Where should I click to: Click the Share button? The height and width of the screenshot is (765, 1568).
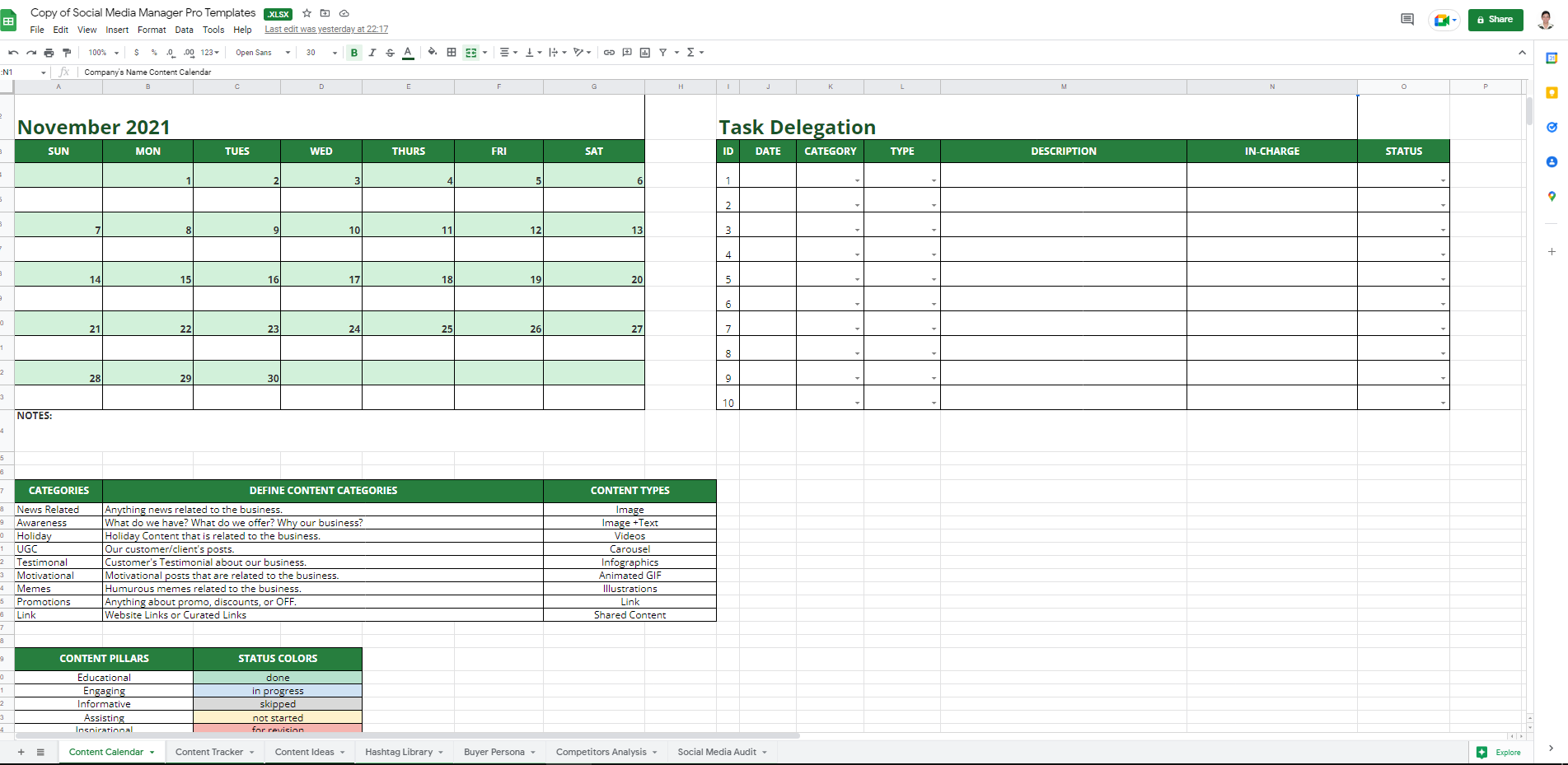[x=1495, y=20]
